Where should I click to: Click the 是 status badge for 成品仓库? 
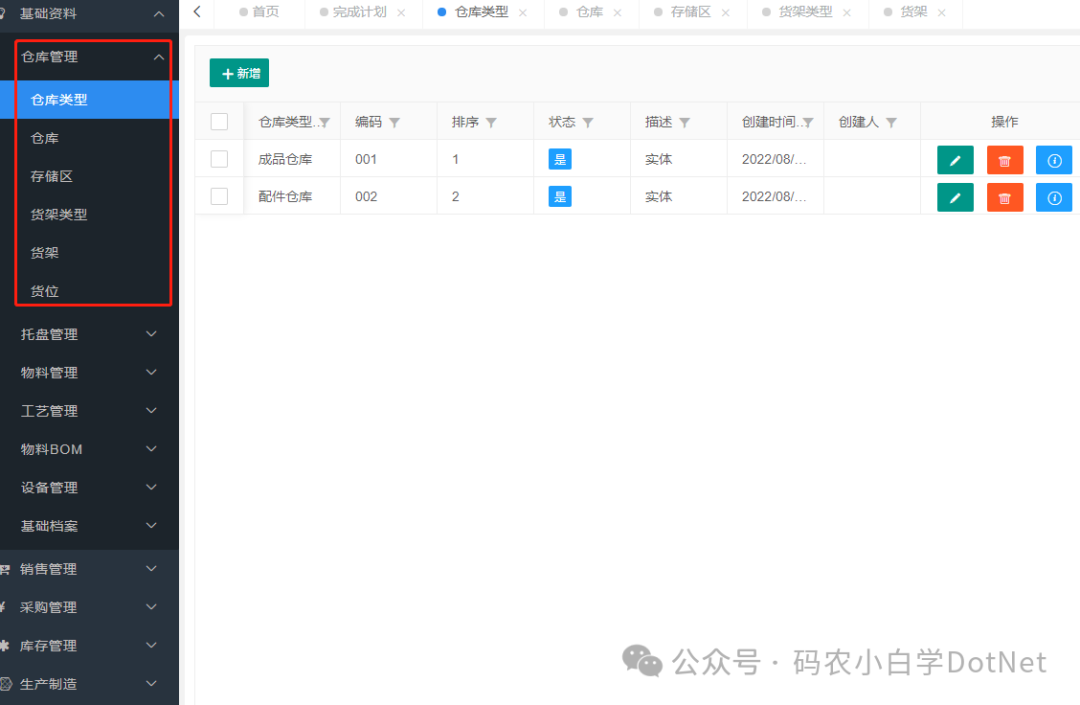[560, 159]
